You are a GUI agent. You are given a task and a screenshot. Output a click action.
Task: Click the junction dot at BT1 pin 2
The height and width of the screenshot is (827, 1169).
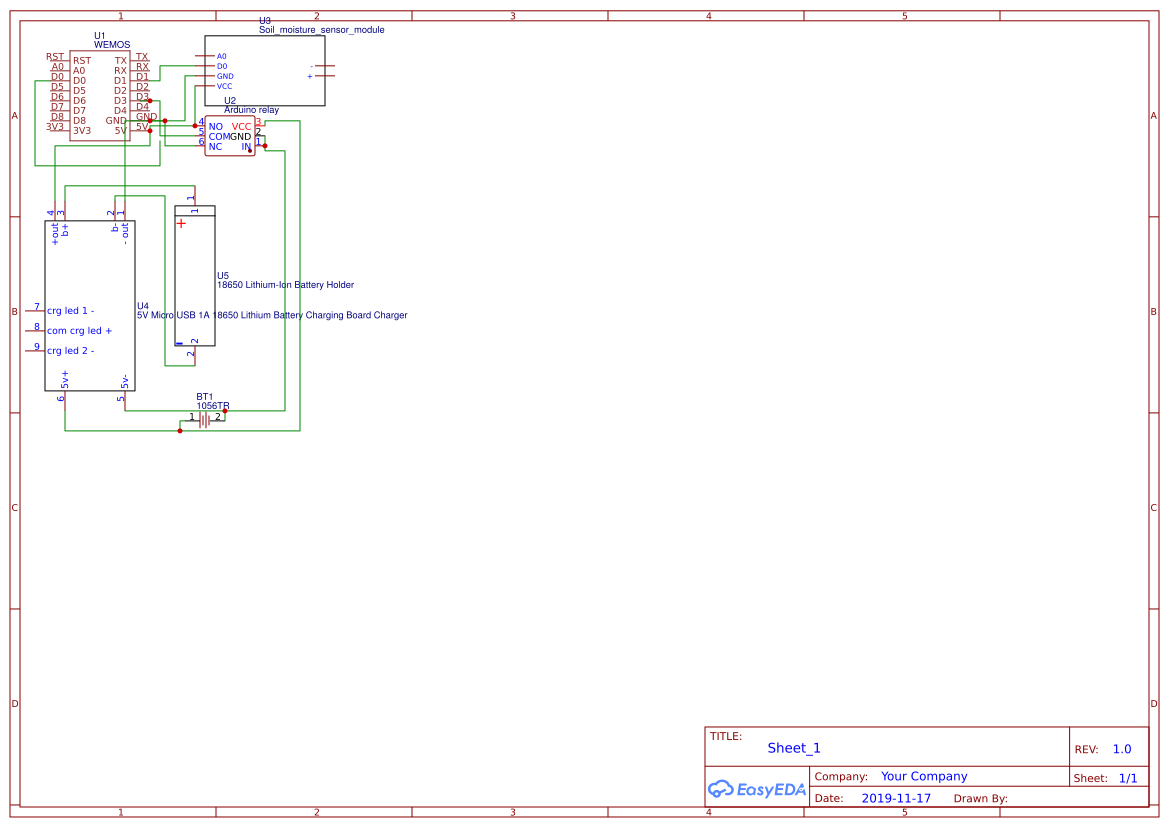225,411
